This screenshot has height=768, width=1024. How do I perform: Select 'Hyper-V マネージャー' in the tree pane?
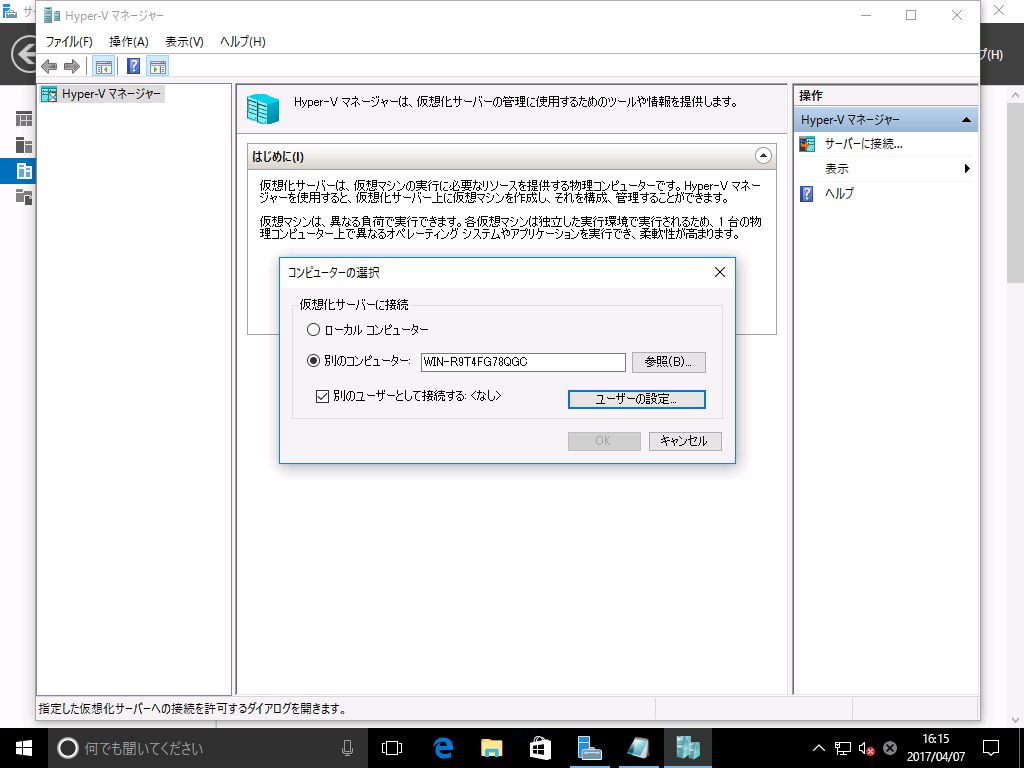pos(110,94)
